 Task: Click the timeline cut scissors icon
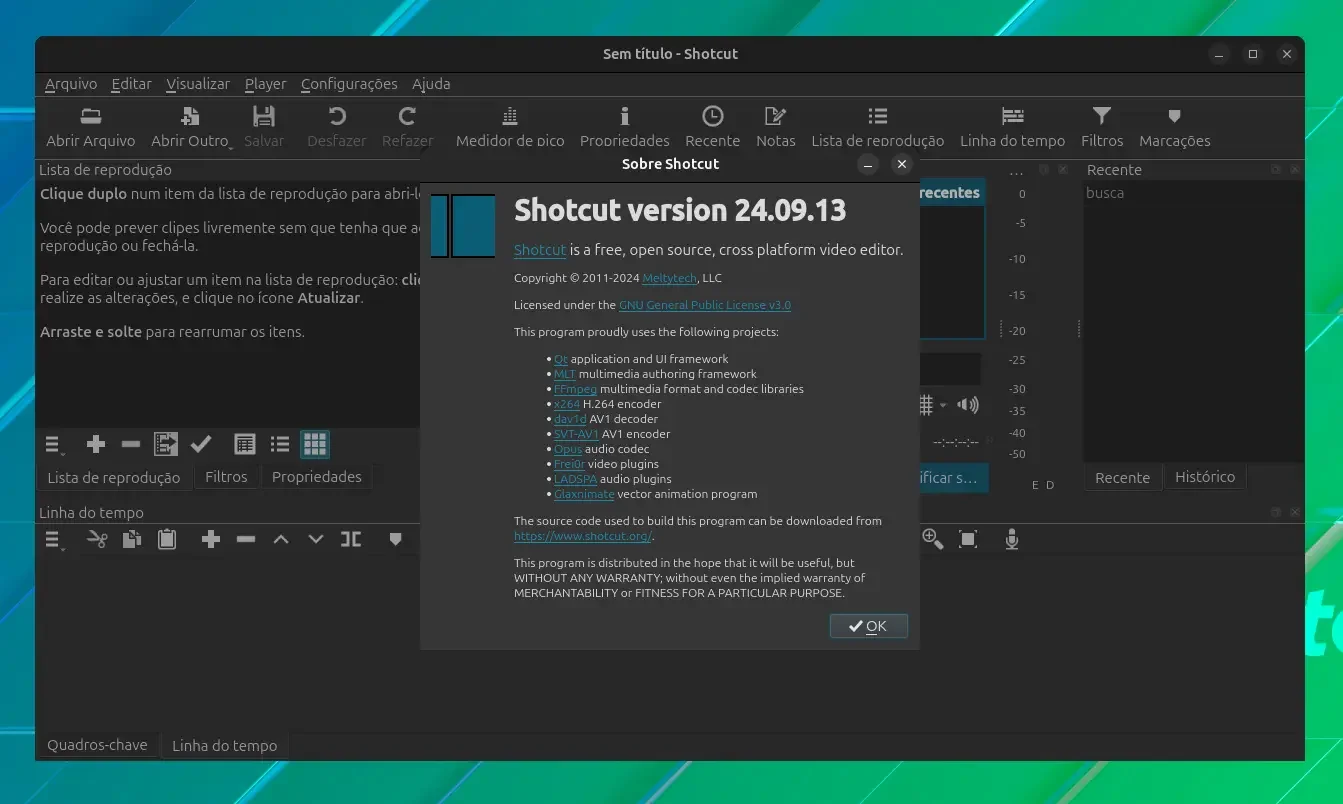(x=97, y=539)
